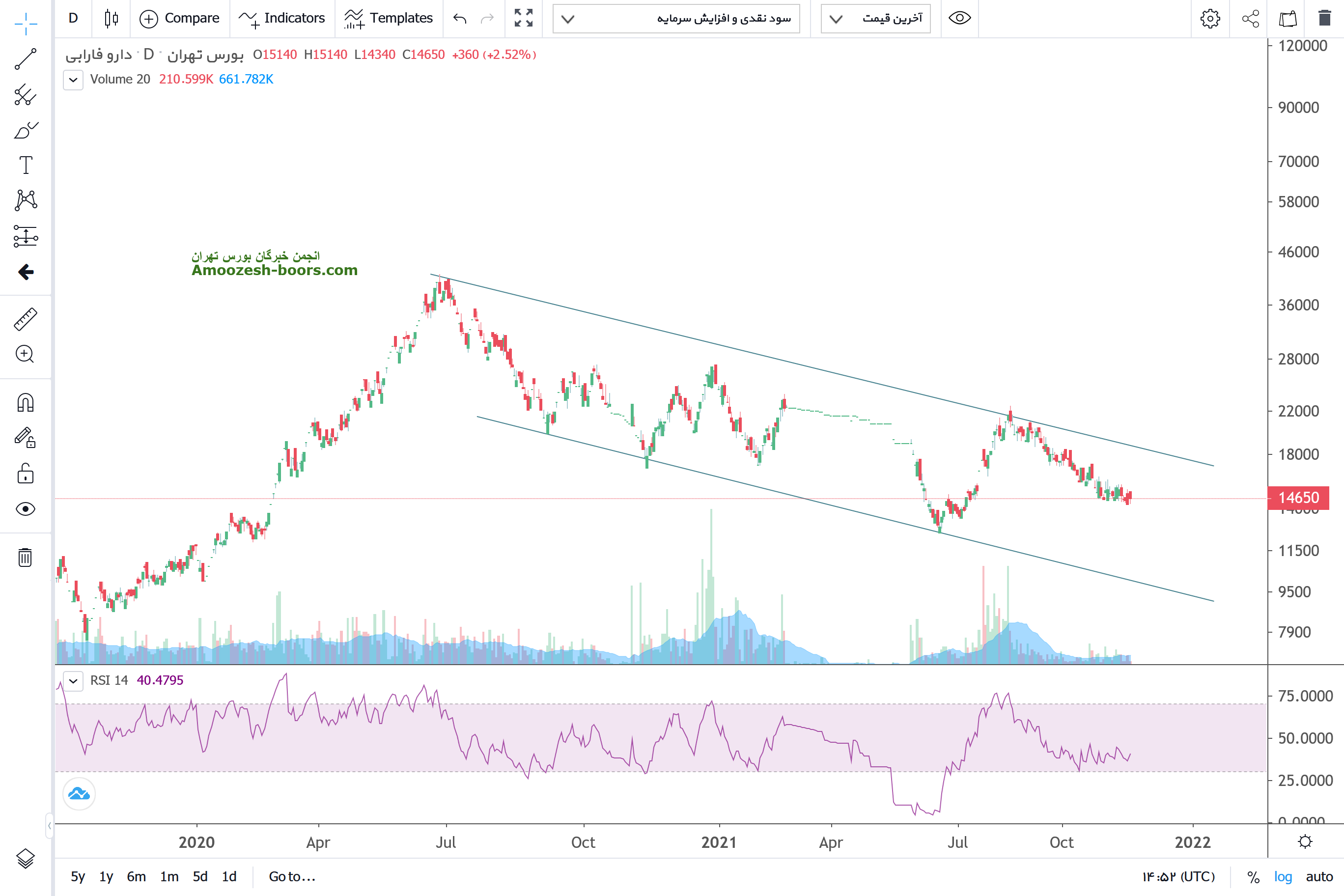Activate the zoom in tool

[x=25, y=354]
